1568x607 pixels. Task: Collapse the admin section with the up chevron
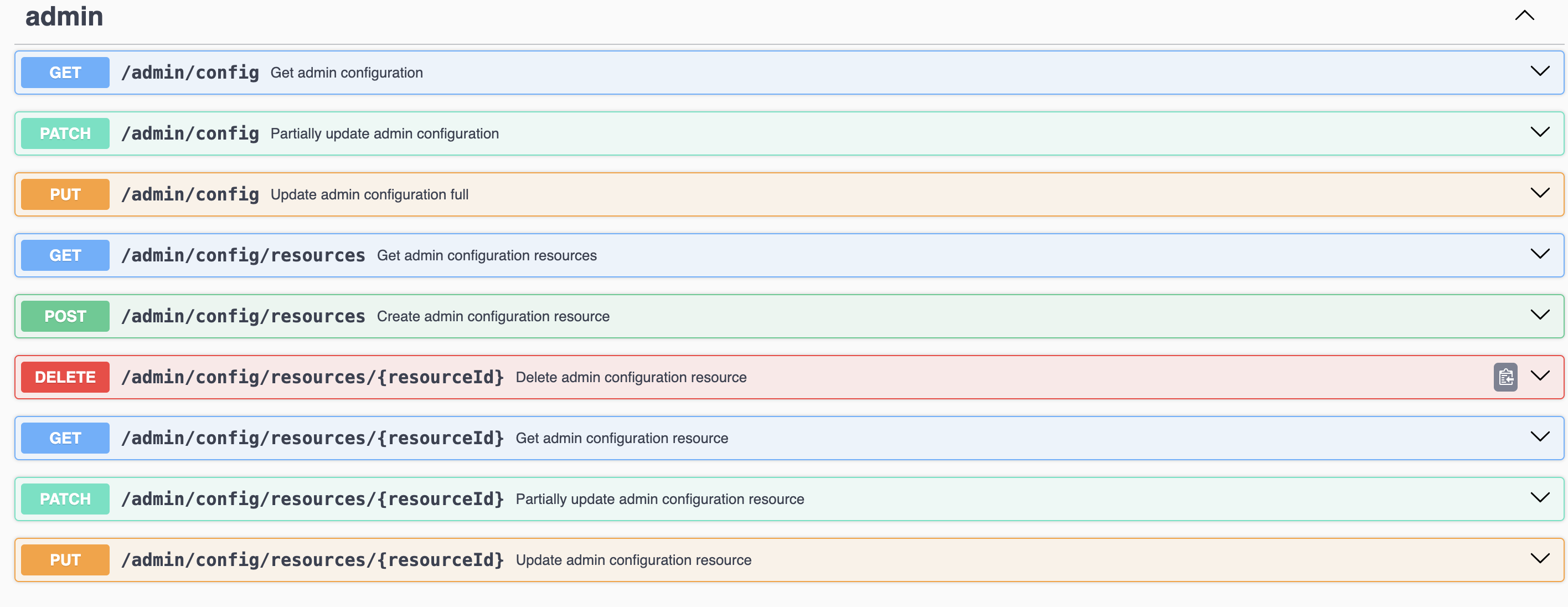[x=1524, y=15]
